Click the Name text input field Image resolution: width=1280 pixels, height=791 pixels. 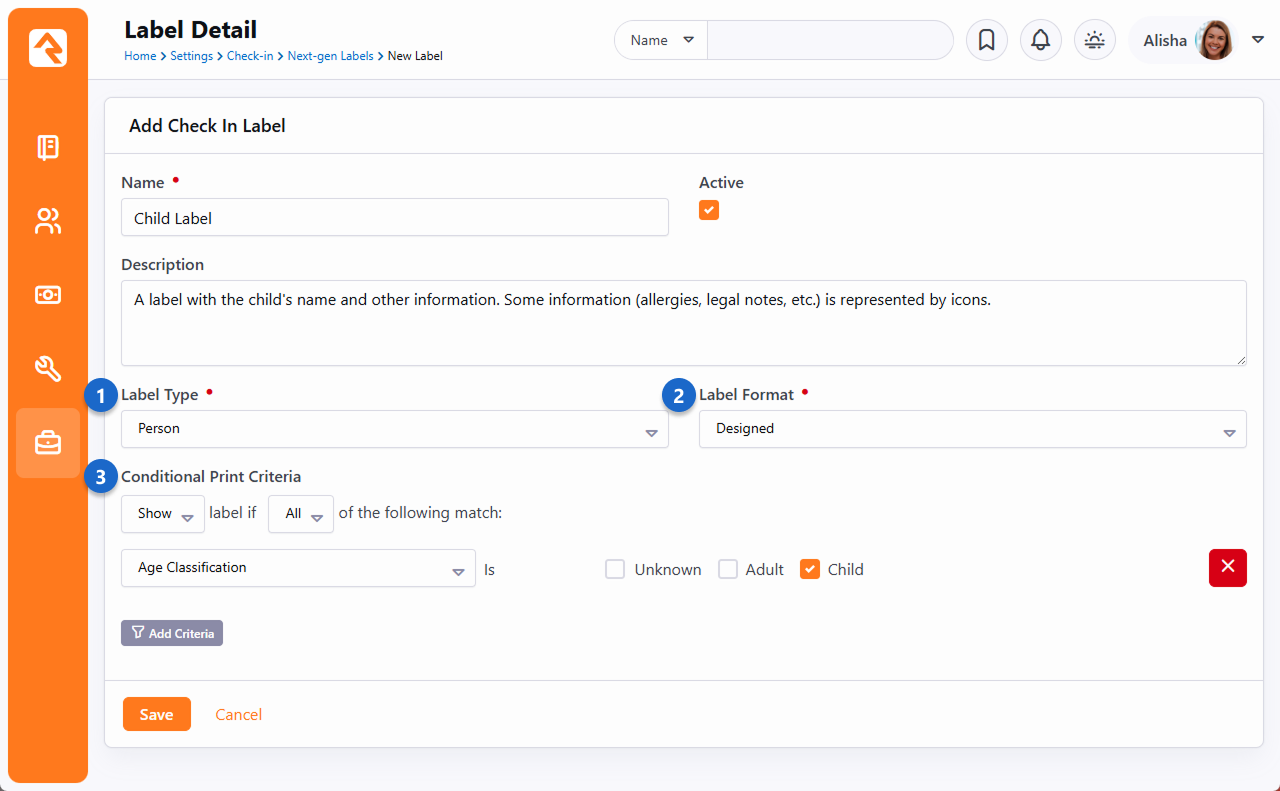coord(394,218)
